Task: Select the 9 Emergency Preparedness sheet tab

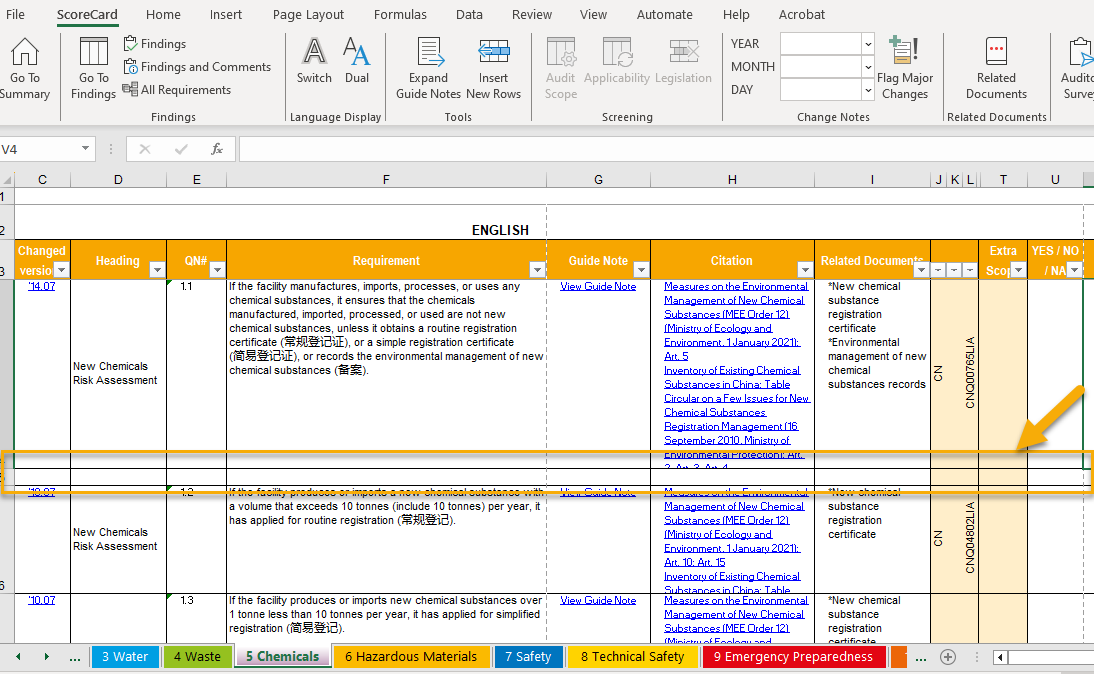Action: tap(793, 657)
